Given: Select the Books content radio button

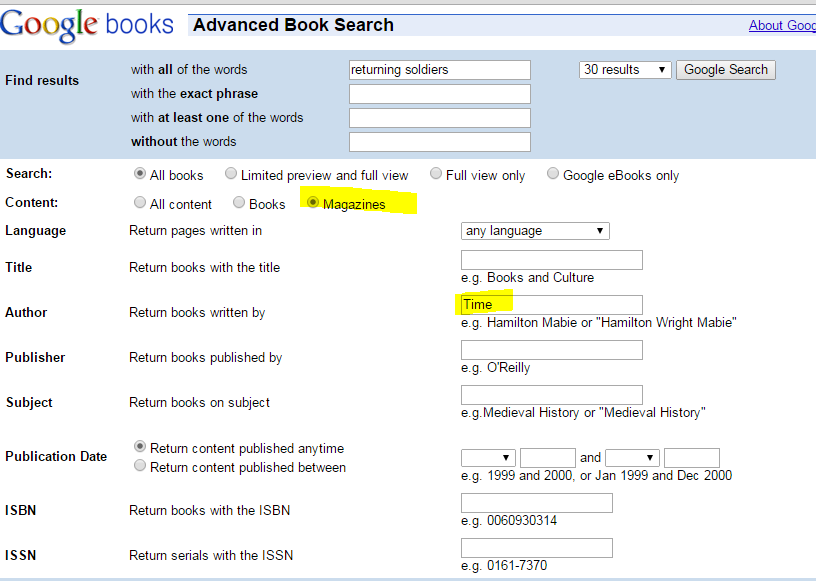Looking at the screenshot, I should coord(238,202).
